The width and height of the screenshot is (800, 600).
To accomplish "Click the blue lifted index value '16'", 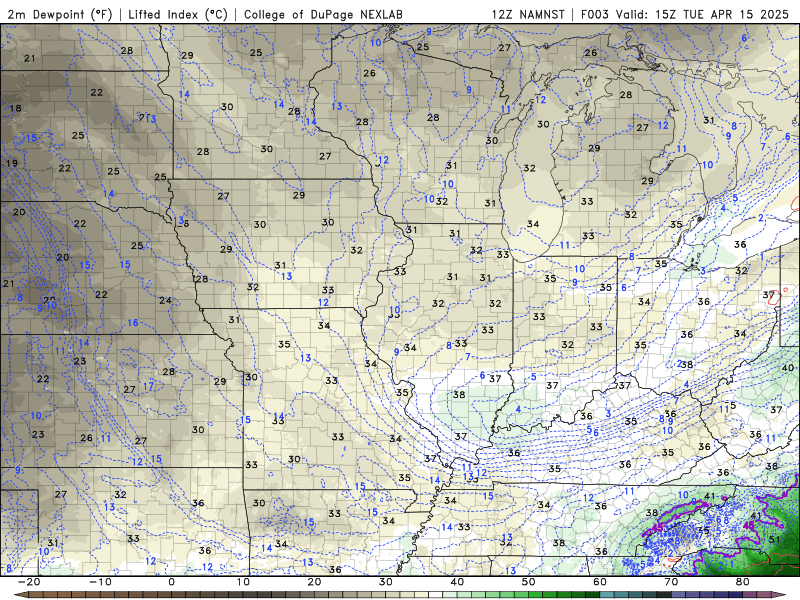I will [133, 323].
